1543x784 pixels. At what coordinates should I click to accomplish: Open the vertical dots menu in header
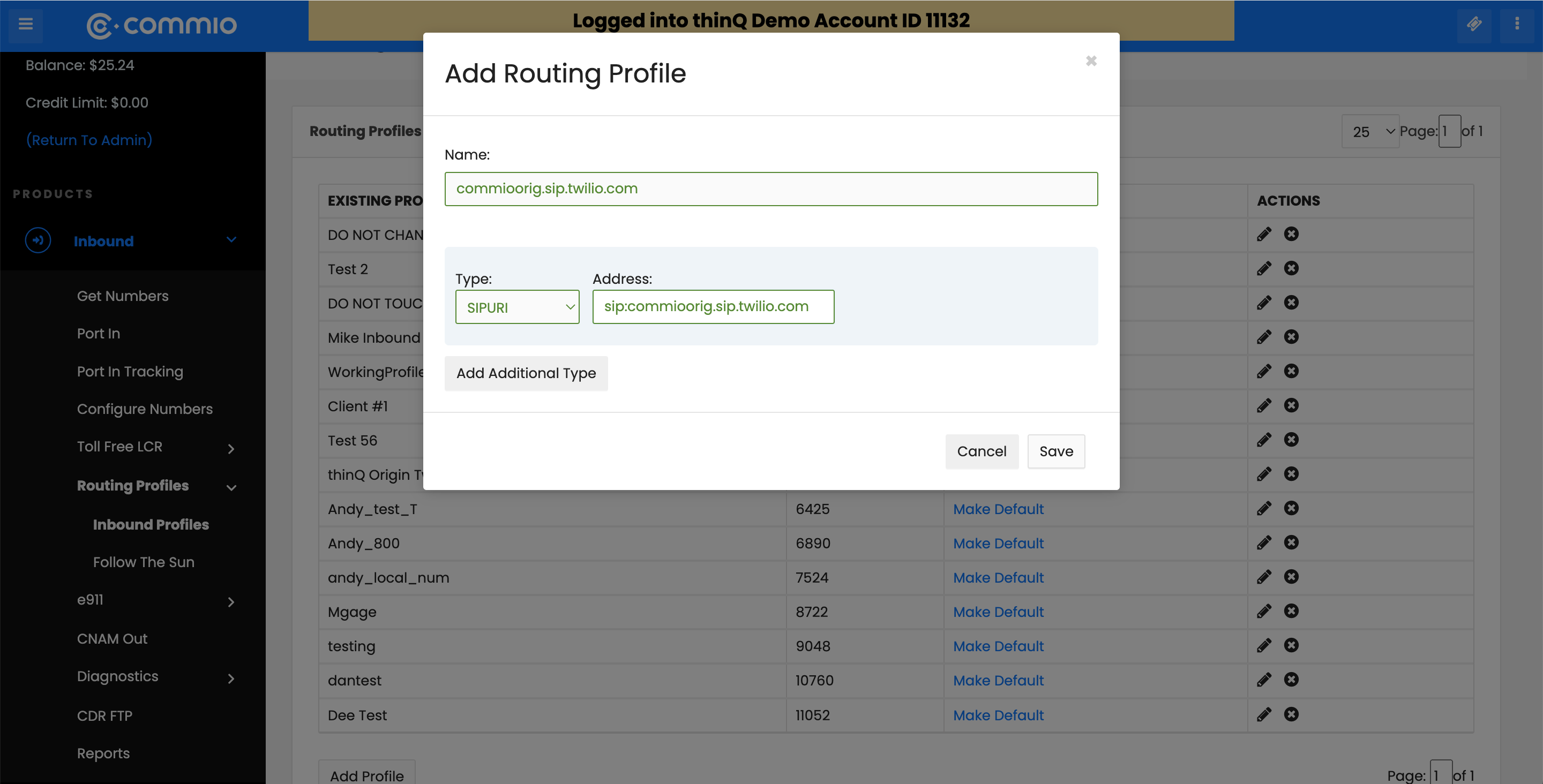click(1517, 25)
